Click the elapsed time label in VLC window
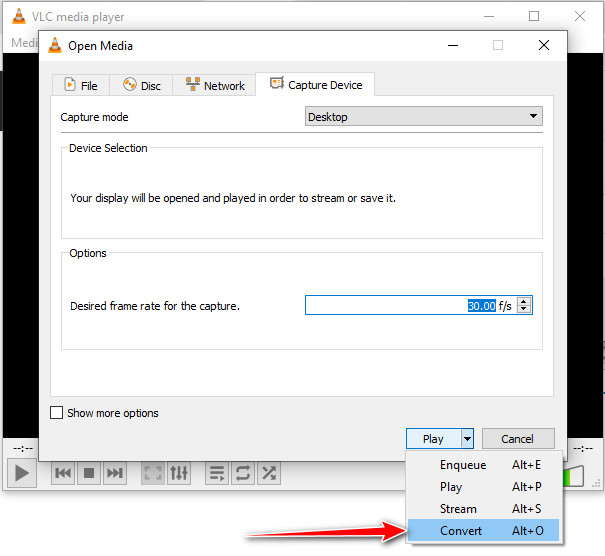This screenshot has width=605, height=556. click(23, 448)
